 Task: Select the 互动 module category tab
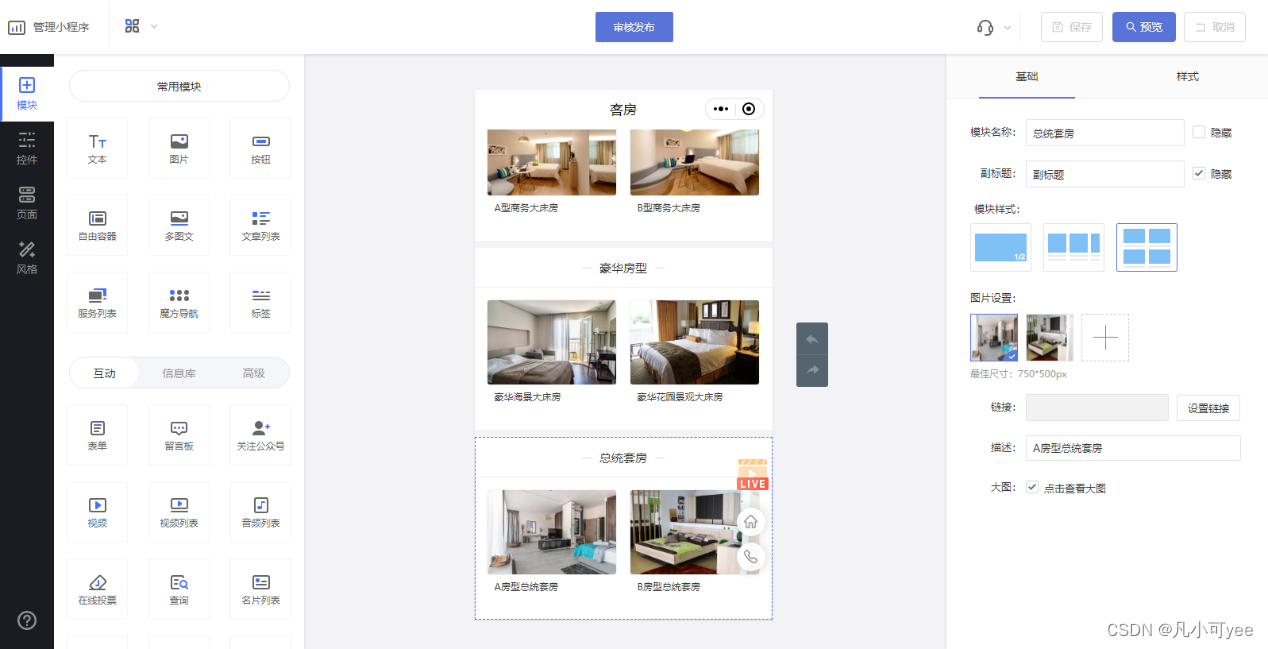[x=104, y=373]
